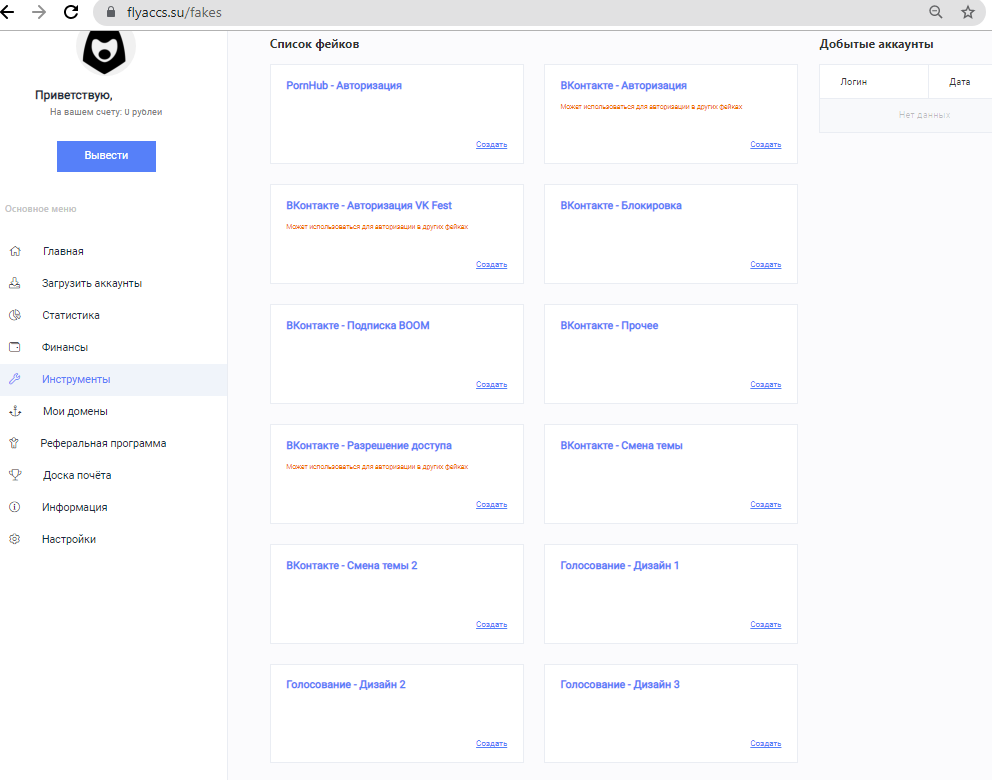This screenshot has width=992, height=780.
Task: Click the ВКонтакте - Смена темы title
Action: pos(621,445)
